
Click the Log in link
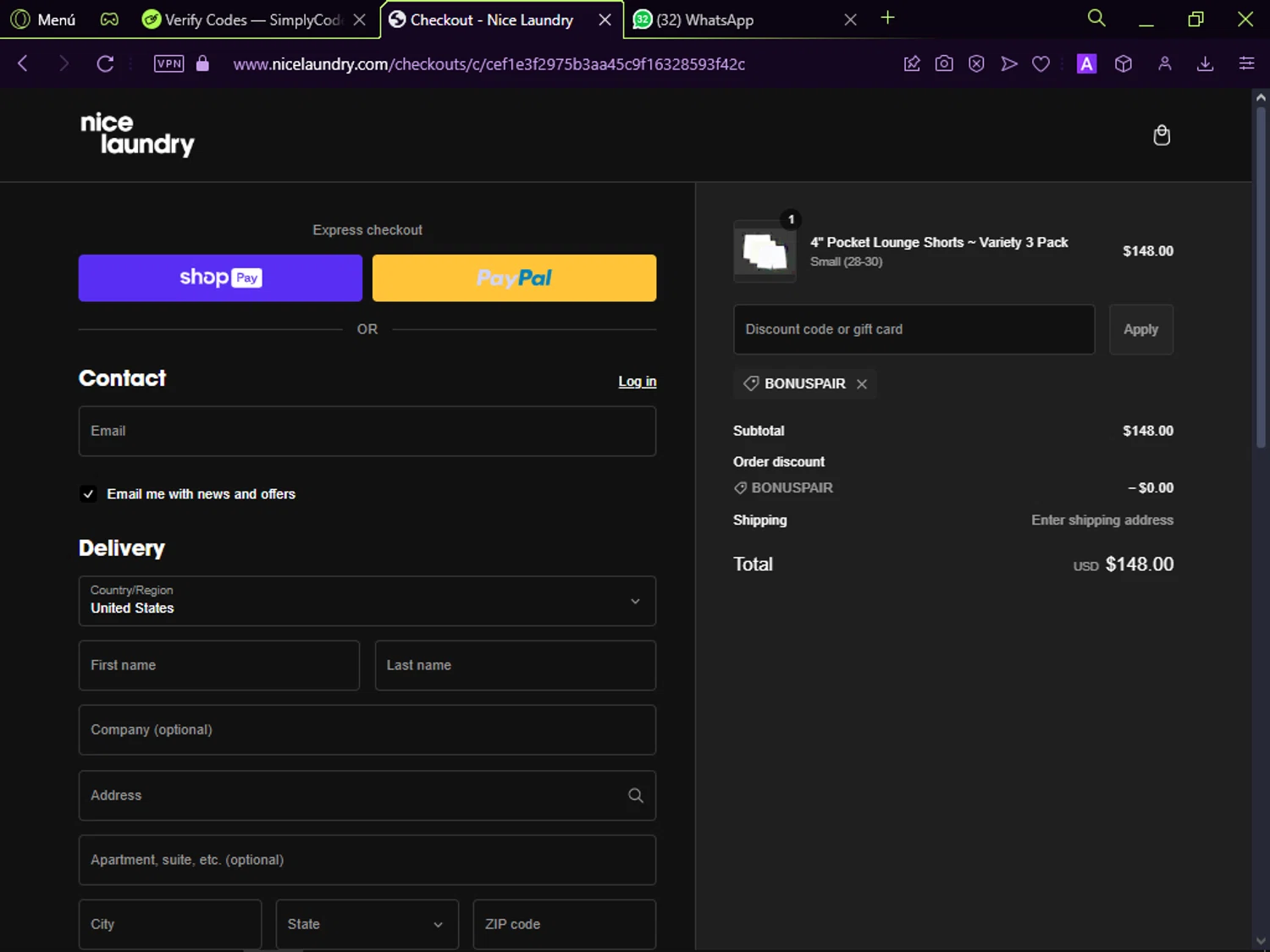click(x=638, y=382)
